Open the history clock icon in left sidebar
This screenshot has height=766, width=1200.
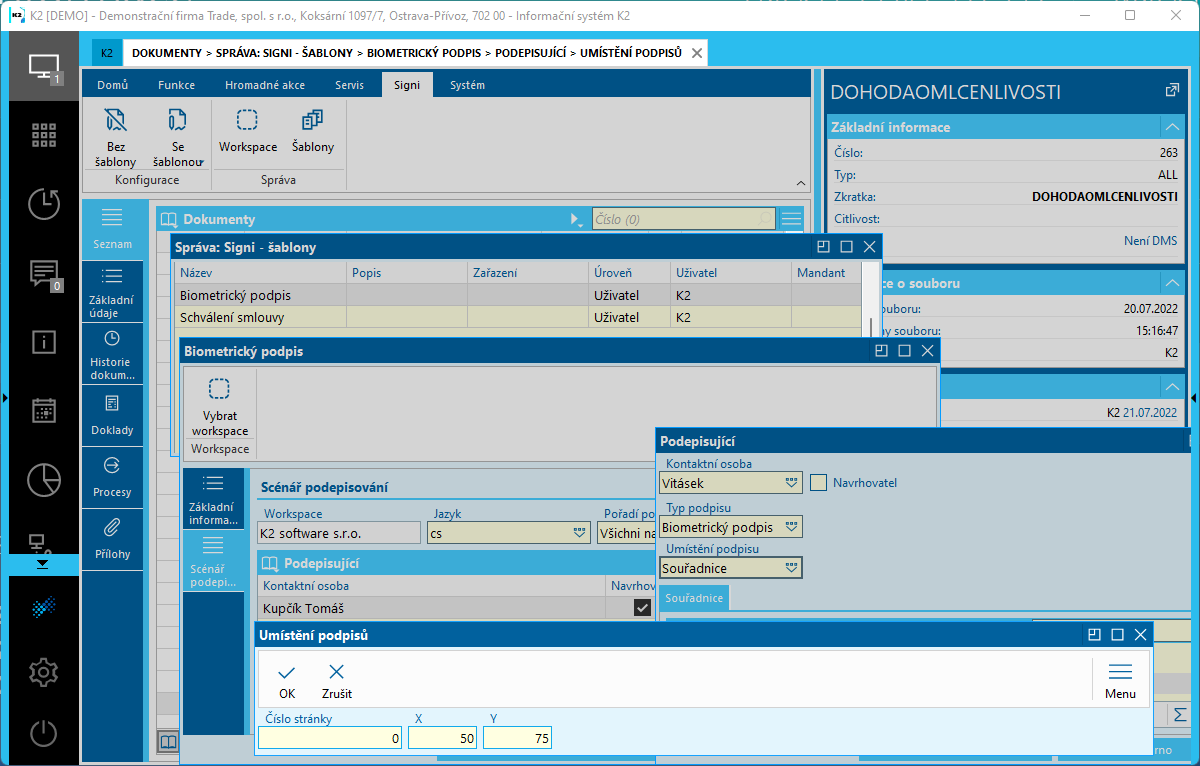coord(43,203)
